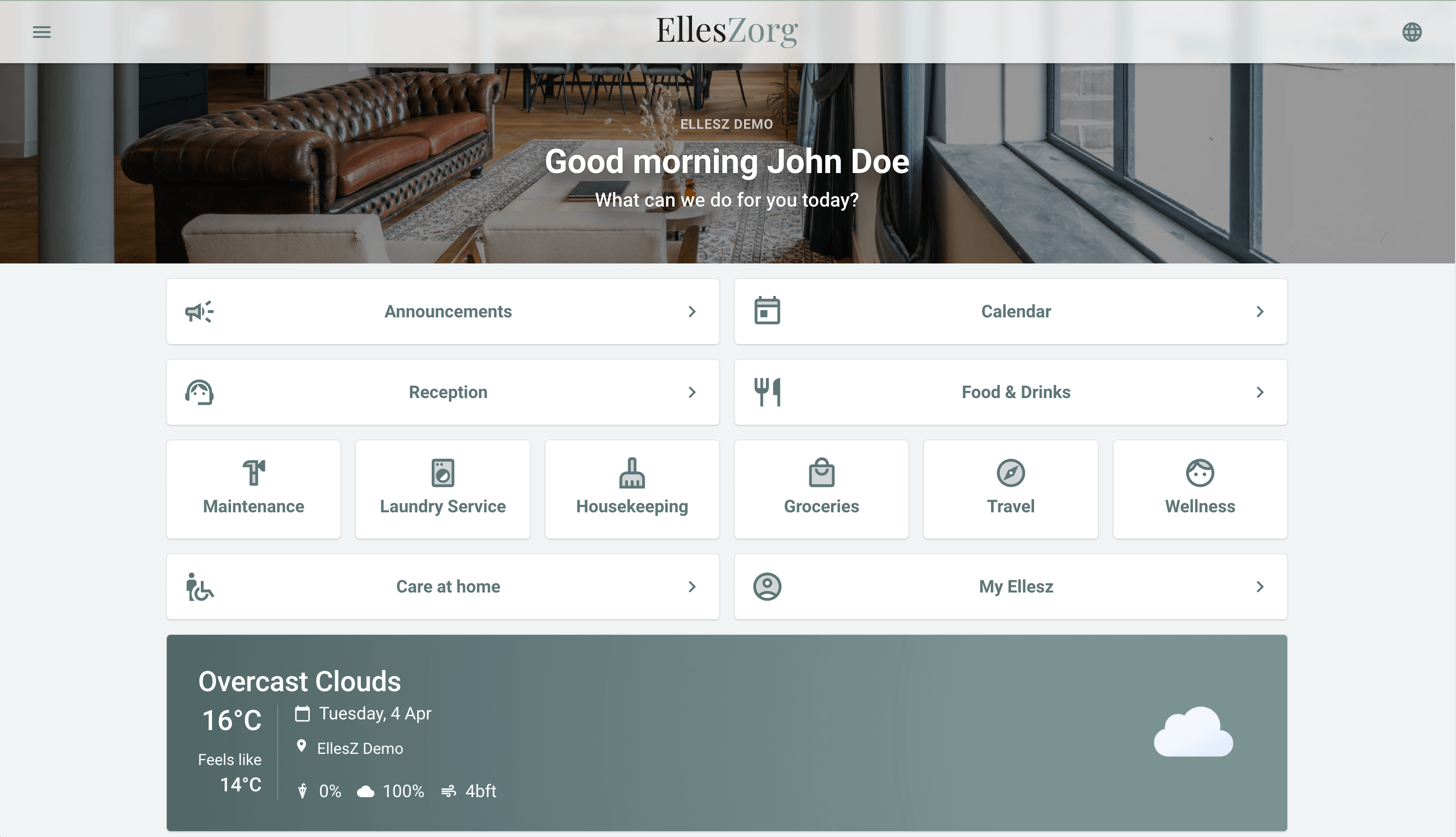This screenshot has height=837, width=1456.
Task: Open Food & Drinks menu
Action: tap(1011, 392)
